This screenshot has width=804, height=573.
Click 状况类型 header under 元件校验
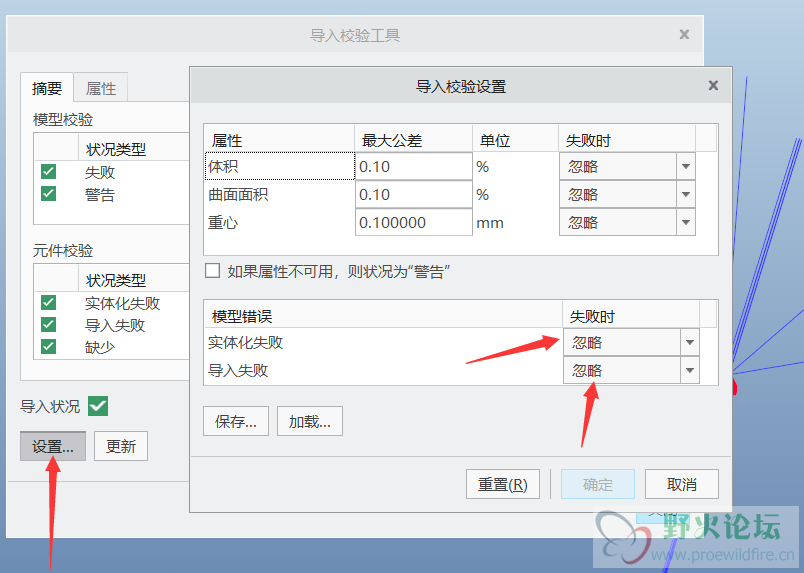point(116,280)
